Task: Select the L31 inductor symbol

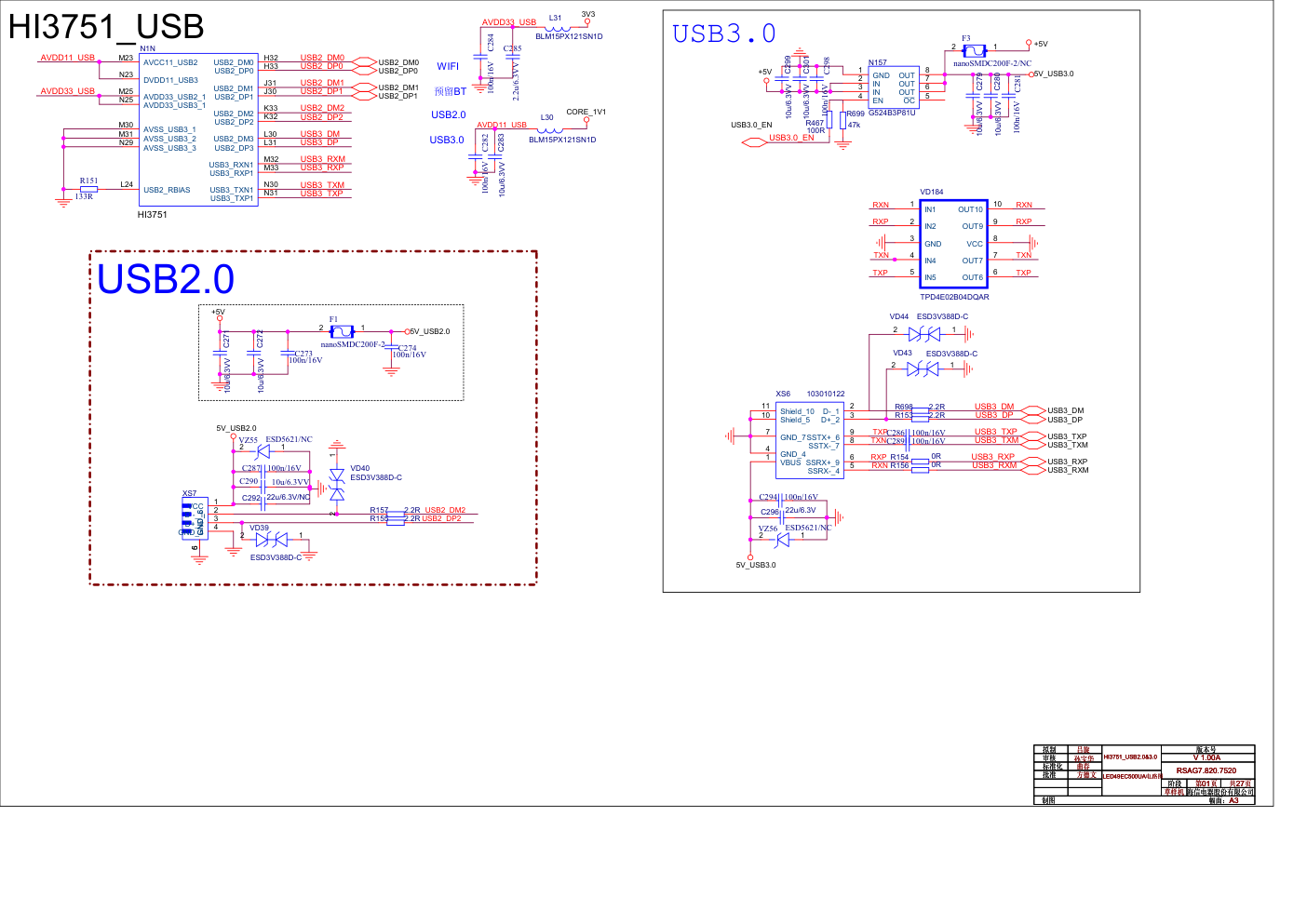Action: pos(558,28)
